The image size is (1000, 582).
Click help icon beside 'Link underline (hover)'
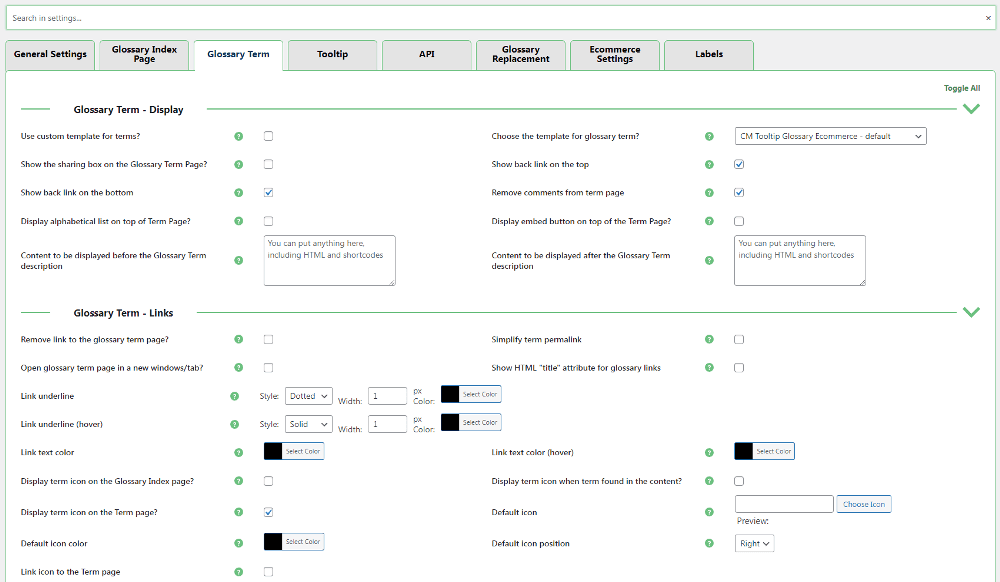235,424
